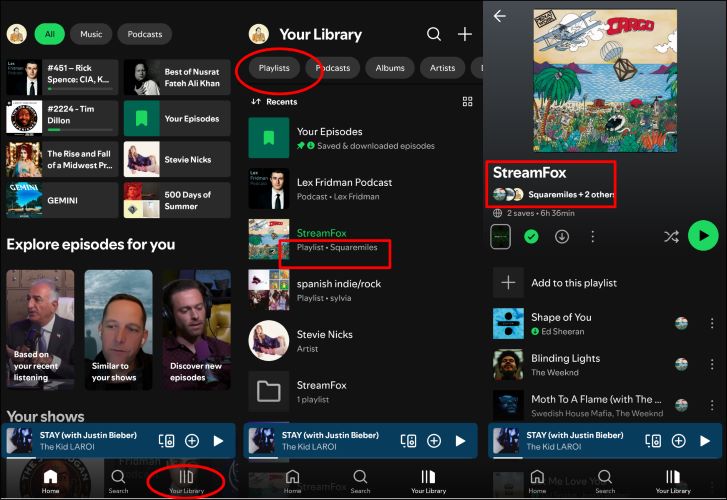Open three-dot menu below StreamFox playlist title
The image size is (727, 500).
tap(593, 237)
